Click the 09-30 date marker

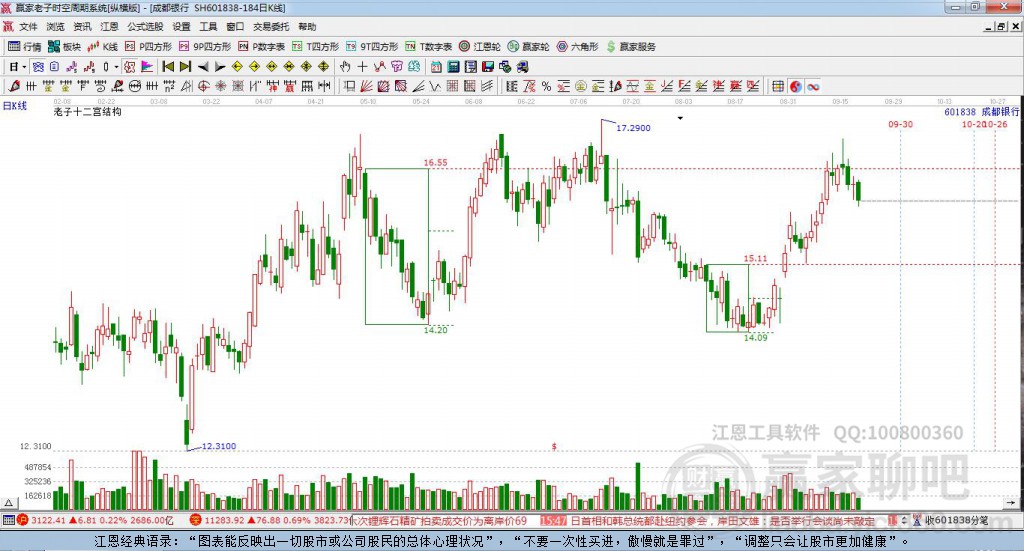point(901,124)
